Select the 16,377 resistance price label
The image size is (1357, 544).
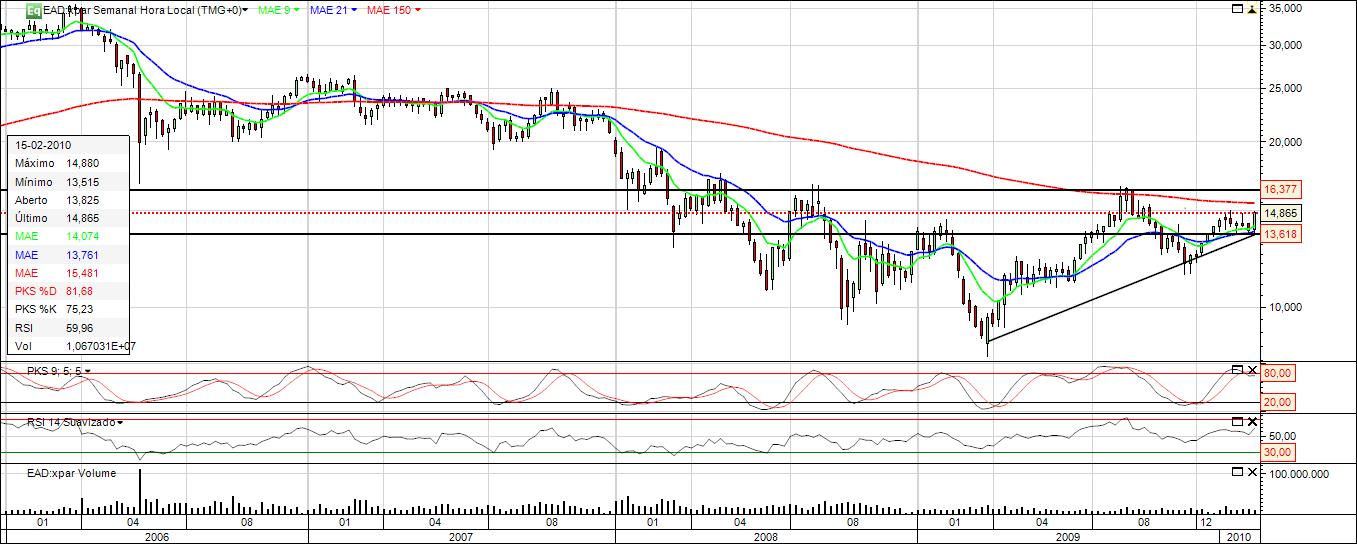pos(1280,189)
